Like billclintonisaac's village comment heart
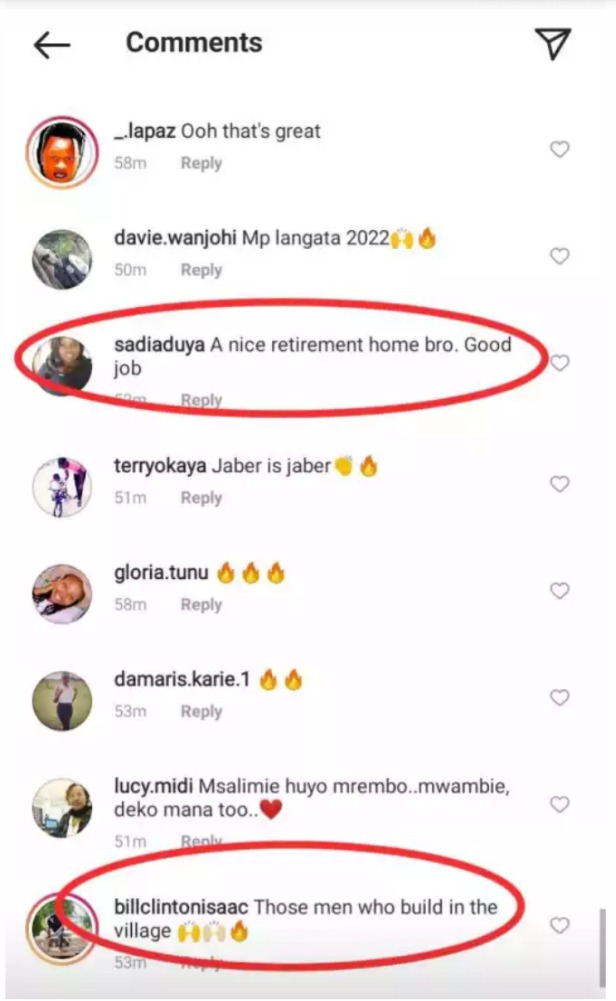The width and height of the screenshot is (616, 1001). [559, 925]
